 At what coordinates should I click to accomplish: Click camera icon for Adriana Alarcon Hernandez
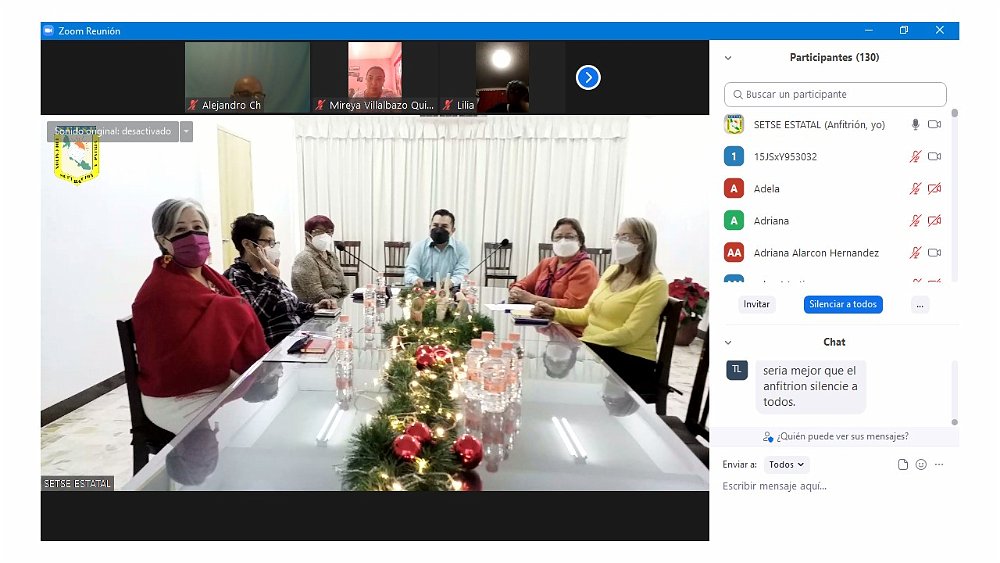(934, 253)
